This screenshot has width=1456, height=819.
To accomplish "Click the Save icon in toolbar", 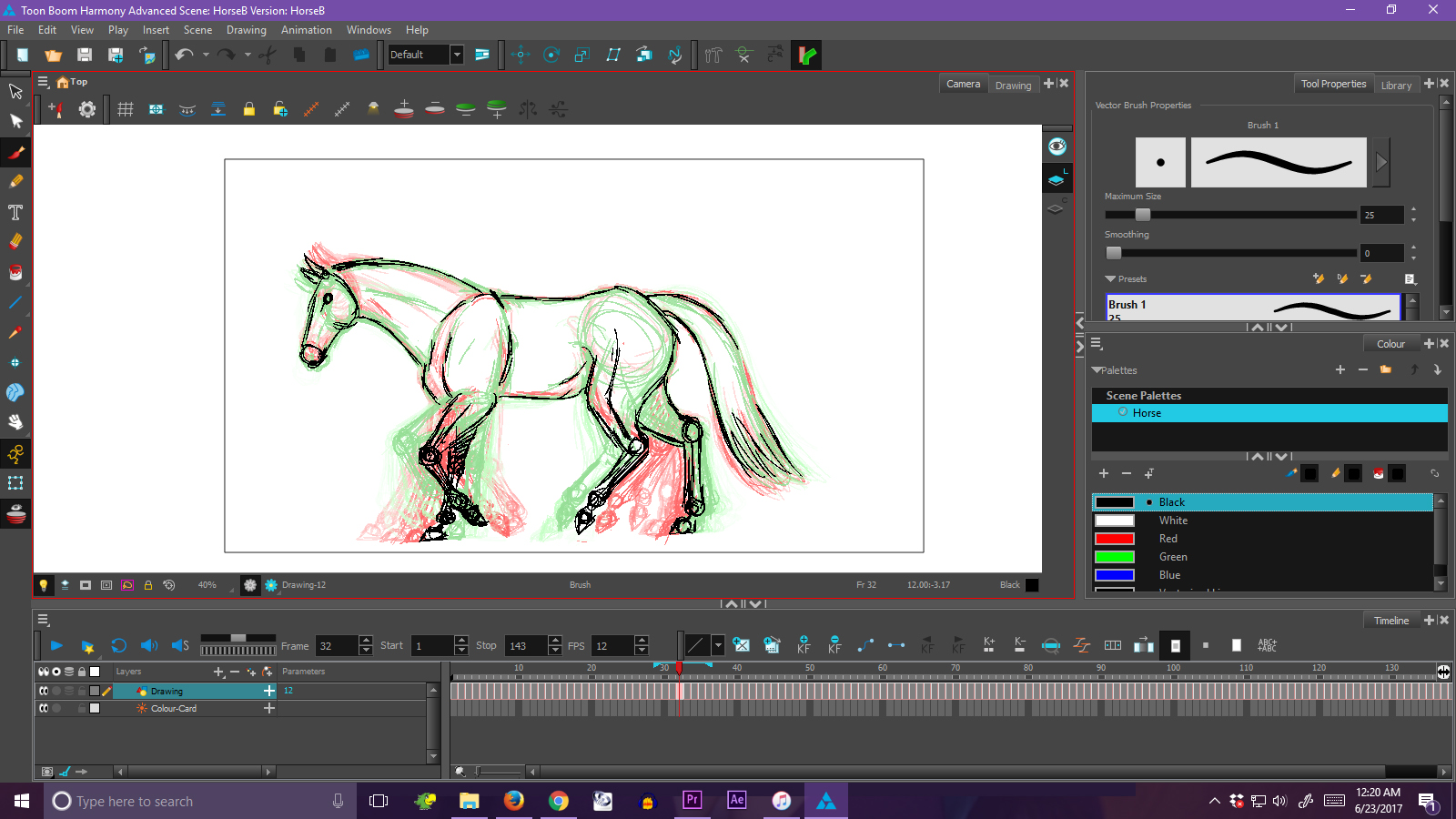I will click(x=85, y=55).
